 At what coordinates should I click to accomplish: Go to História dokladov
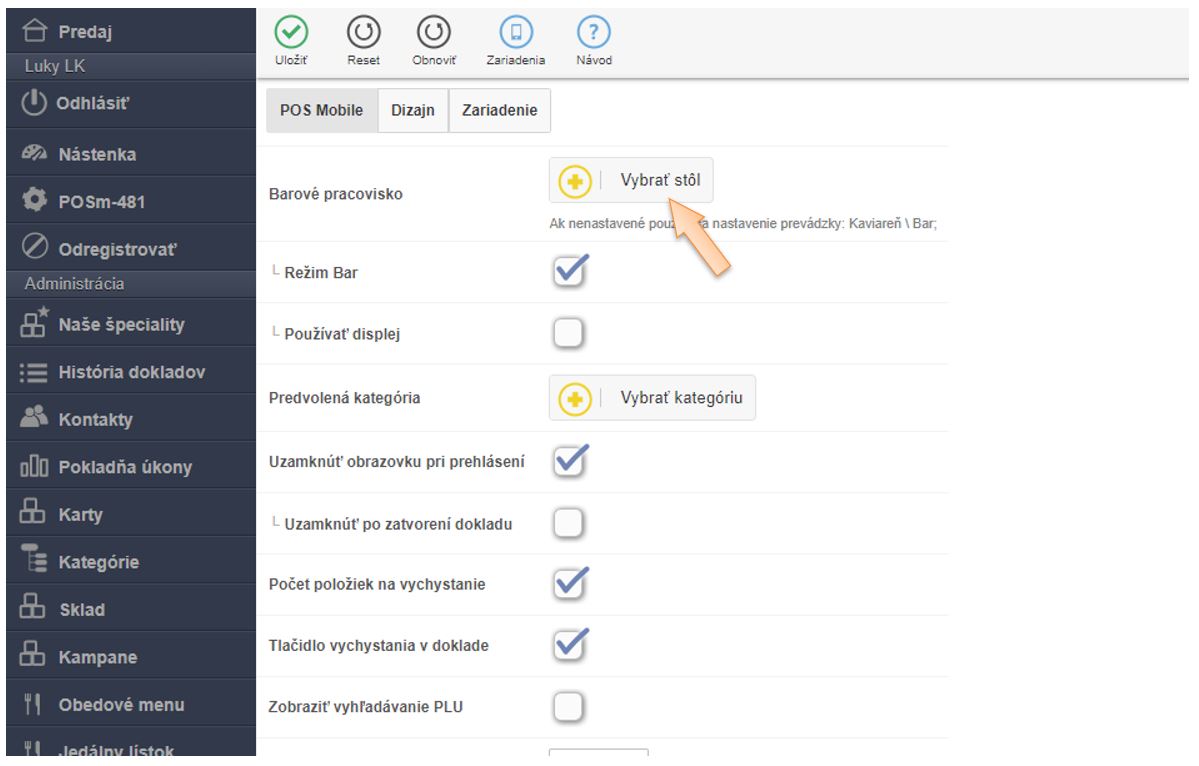(131, 372)
